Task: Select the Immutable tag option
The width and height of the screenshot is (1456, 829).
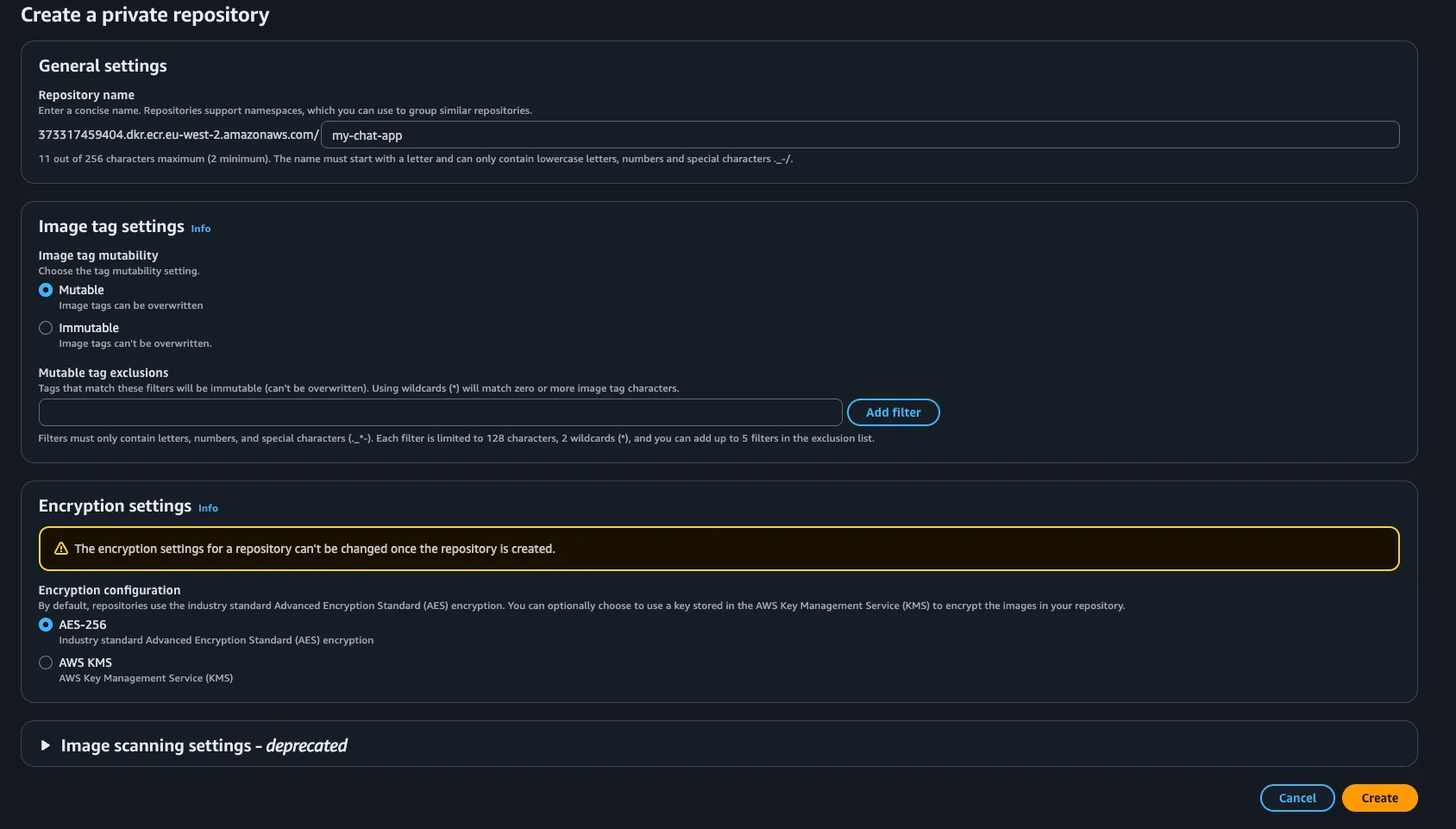Action: 46,328
